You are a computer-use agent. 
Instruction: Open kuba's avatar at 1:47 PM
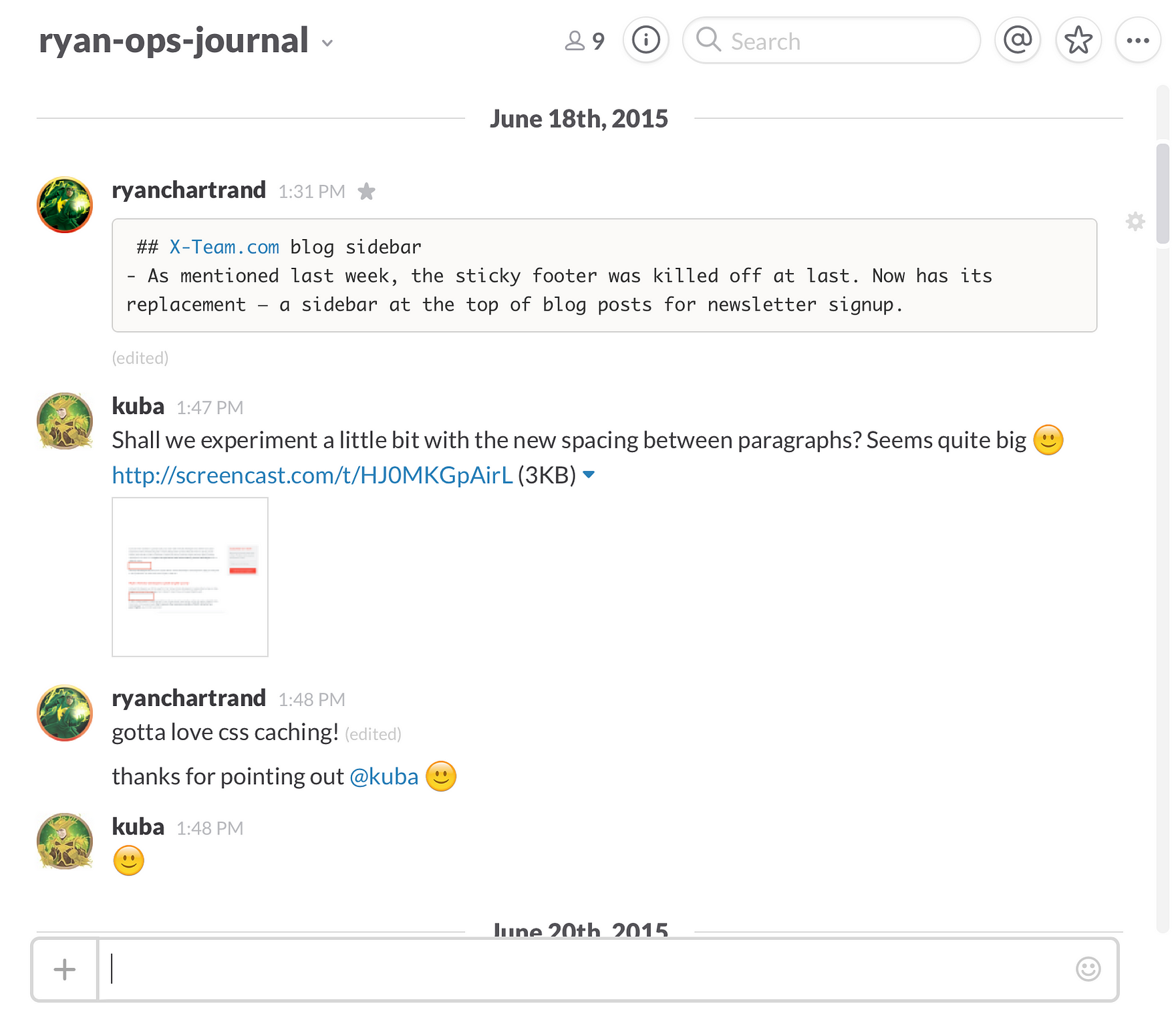pos(65,421)
